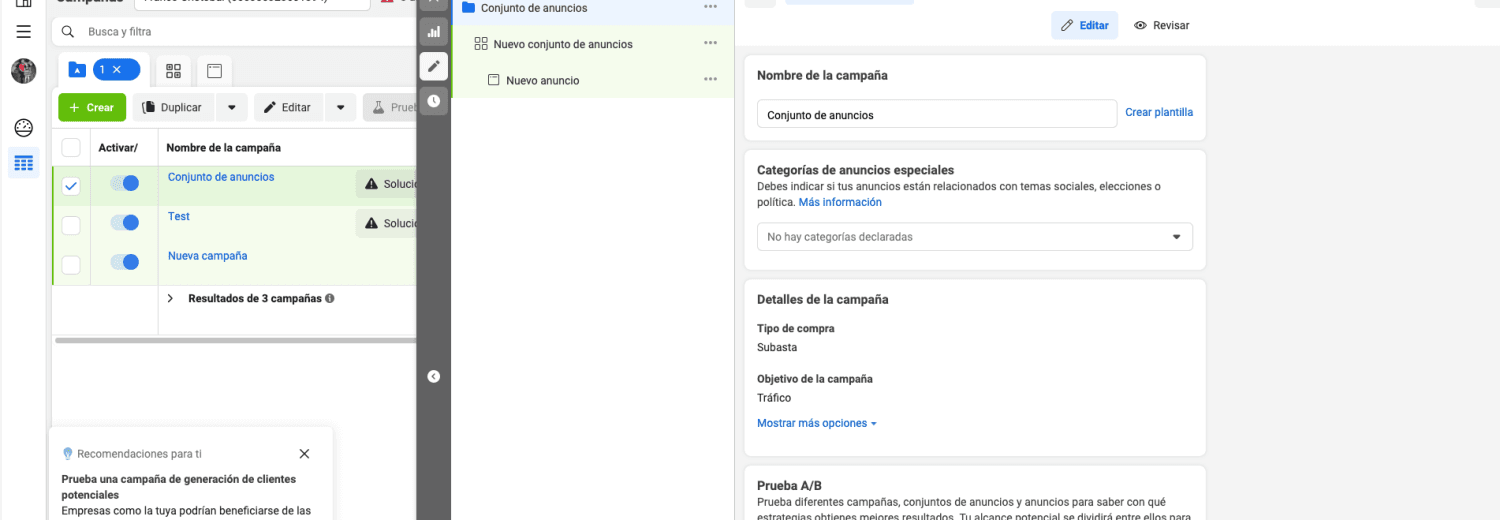The height and width of the screenshot is (520, 1500).
Task: Open the history clock icon
Action: 433,101
